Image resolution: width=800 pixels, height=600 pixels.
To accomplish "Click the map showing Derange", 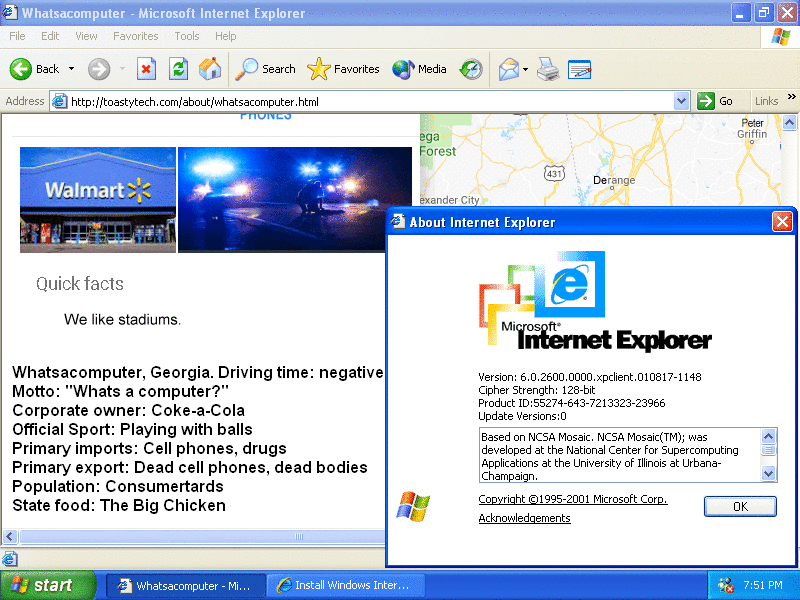I will coord(600,160).
